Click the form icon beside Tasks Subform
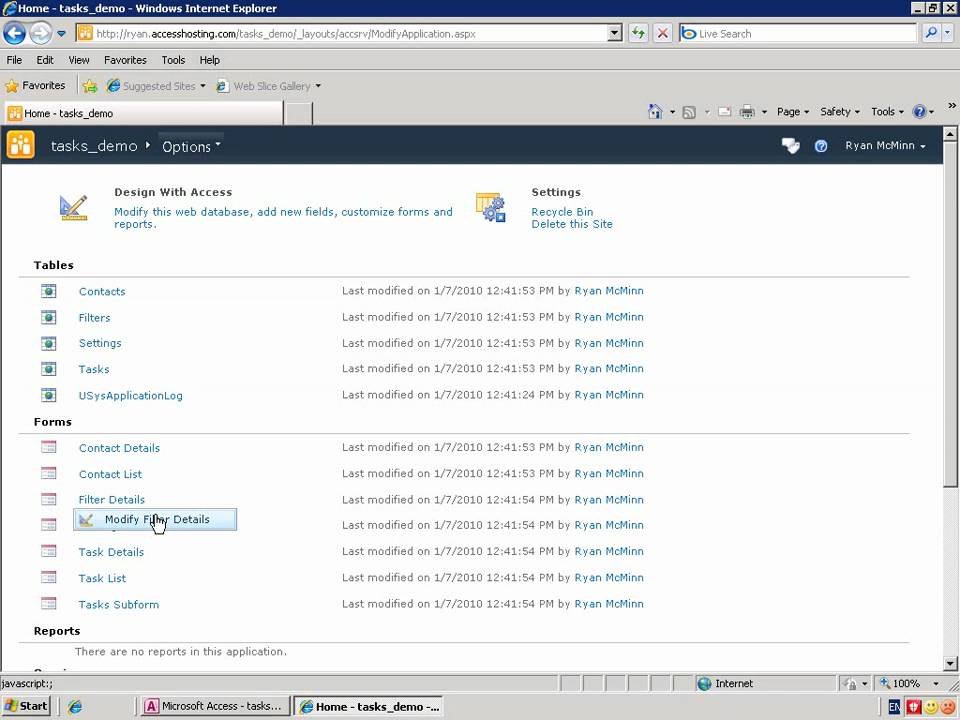The width and height of the screenshot is (960, 720). 48,604
